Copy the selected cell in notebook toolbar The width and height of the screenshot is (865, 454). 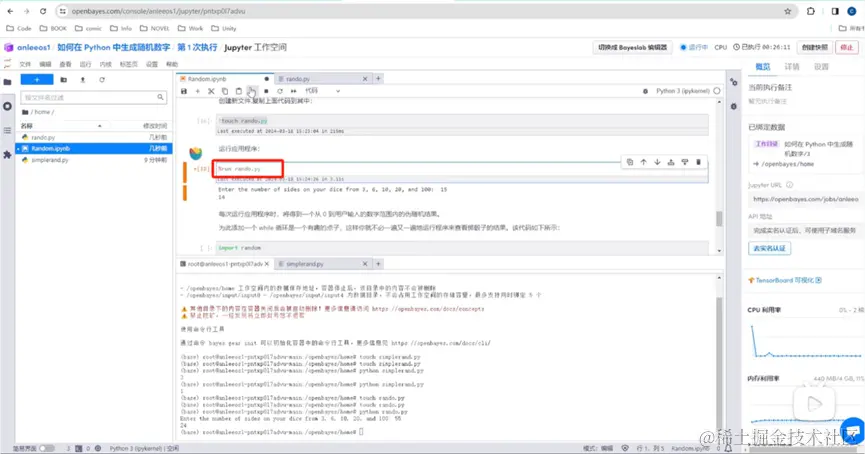(x=225, y=91)
